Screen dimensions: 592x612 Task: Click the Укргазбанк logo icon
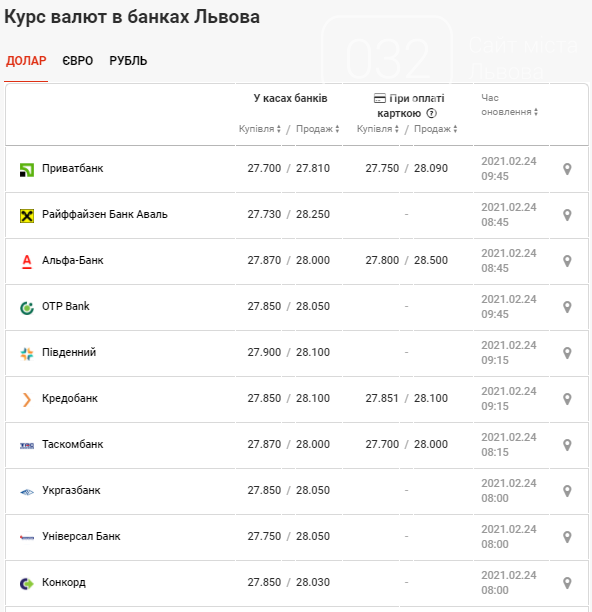pyautogui.click(x=27, y=492)
